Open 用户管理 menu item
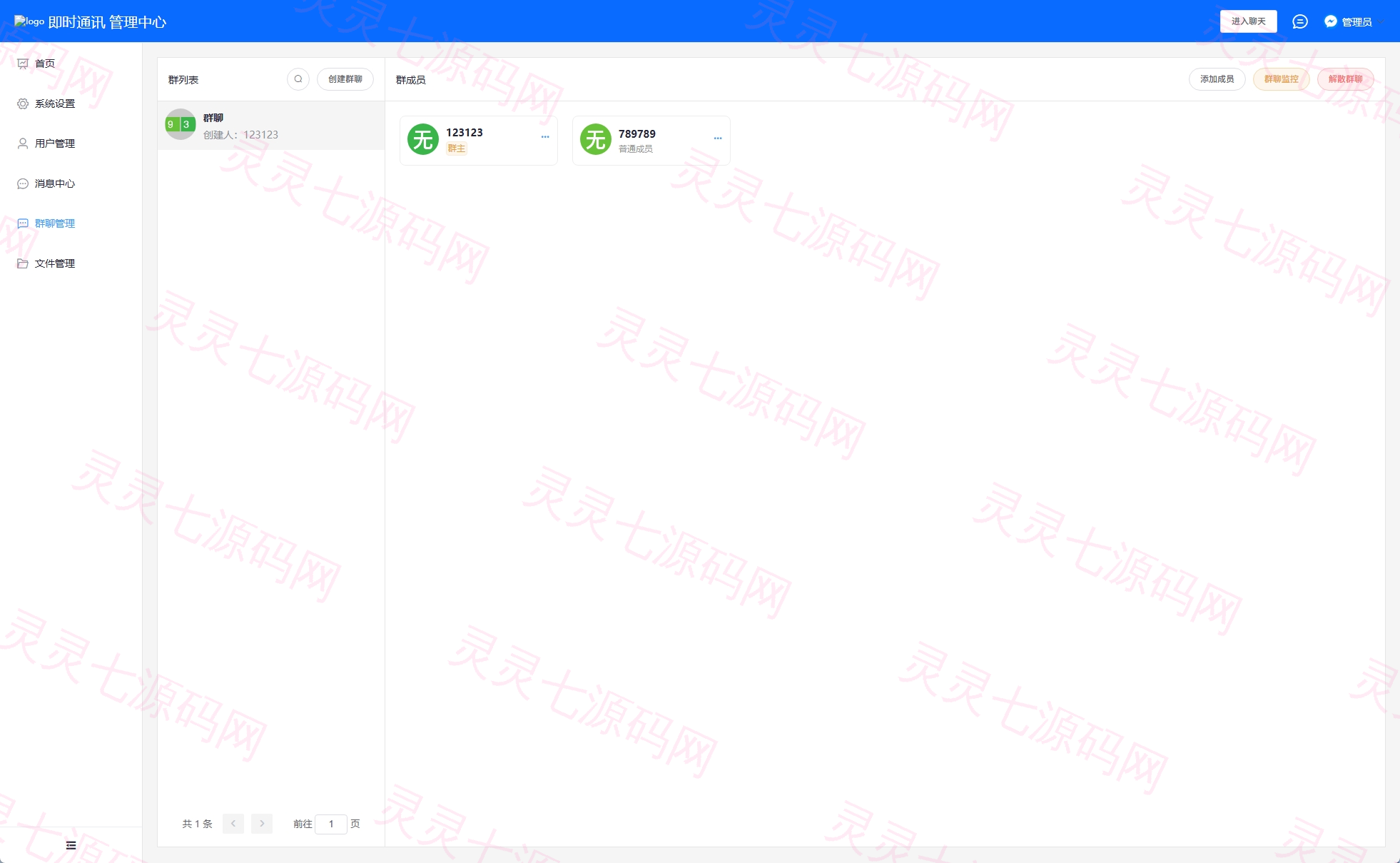Viewport: 1400px width, 863px height. [x=71, y=143]
